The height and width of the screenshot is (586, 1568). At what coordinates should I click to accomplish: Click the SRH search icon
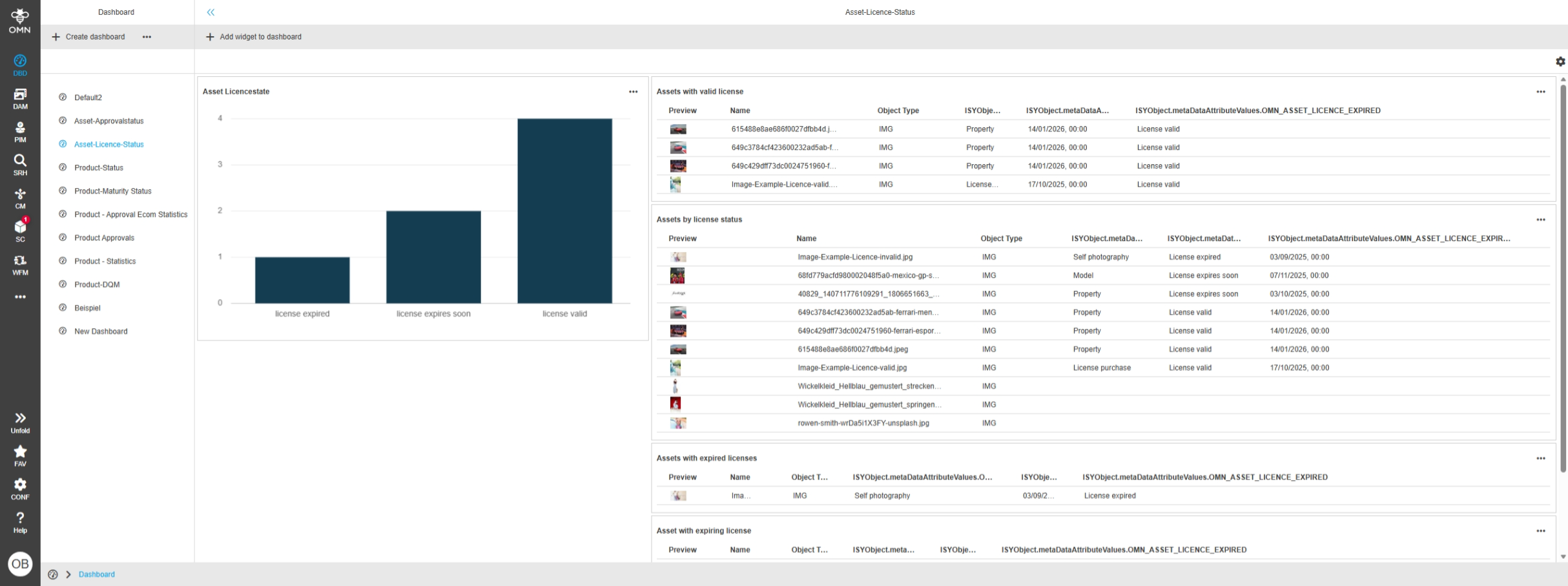click(x=20, y=165)
